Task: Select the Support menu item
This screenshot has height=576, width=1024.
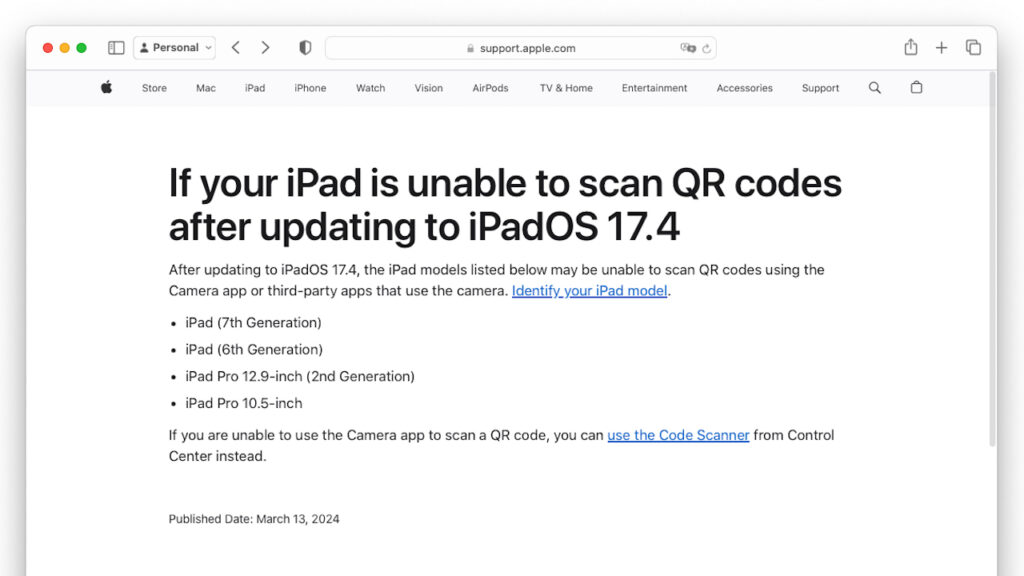Action: [x=820, y=88]
